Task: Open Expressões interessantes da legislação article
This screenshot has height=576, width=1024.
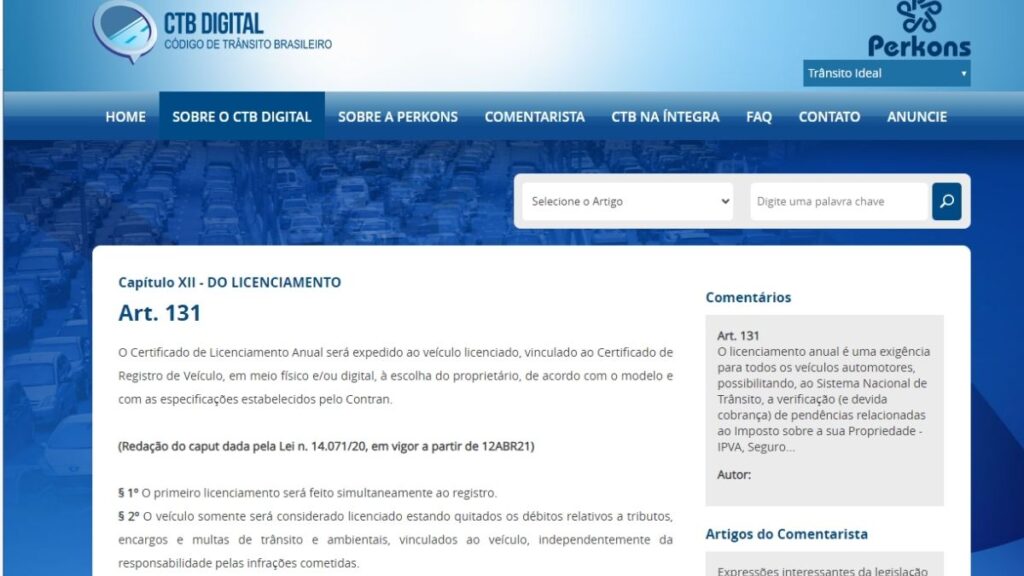Action: 822,570
